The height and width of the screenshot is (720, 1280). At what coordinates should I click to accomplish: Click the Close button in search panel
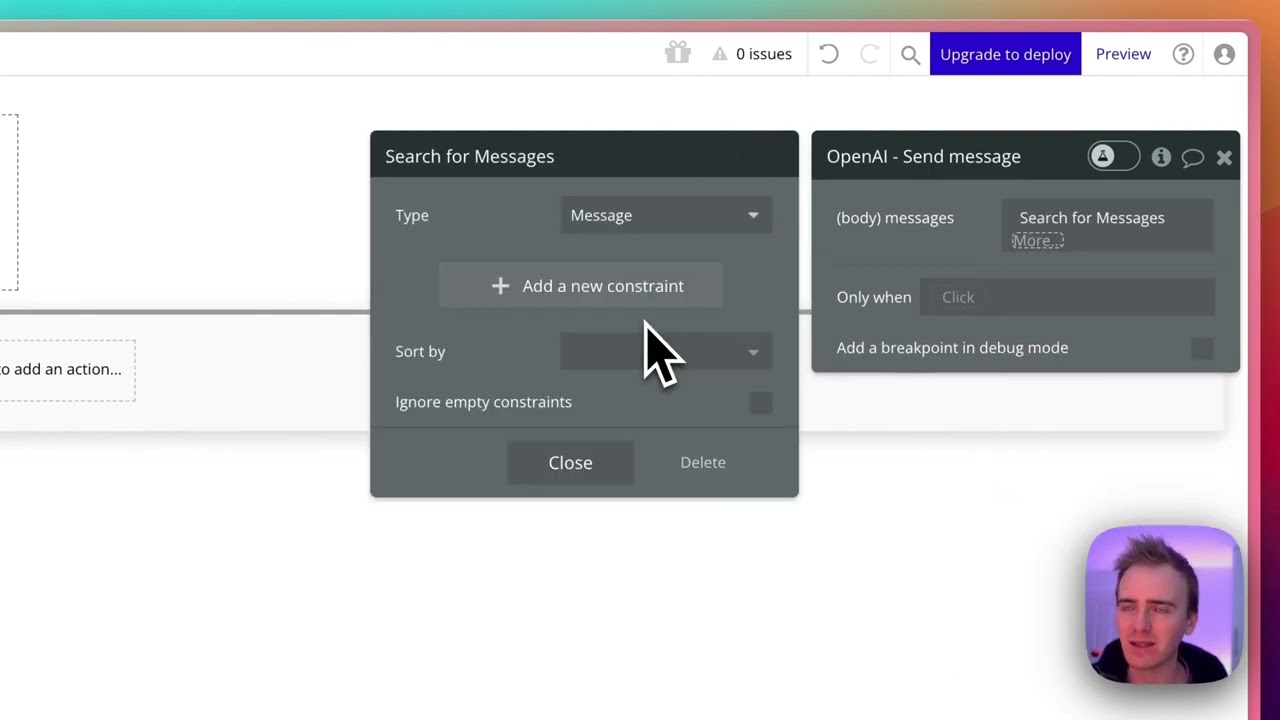click(570, 463)
